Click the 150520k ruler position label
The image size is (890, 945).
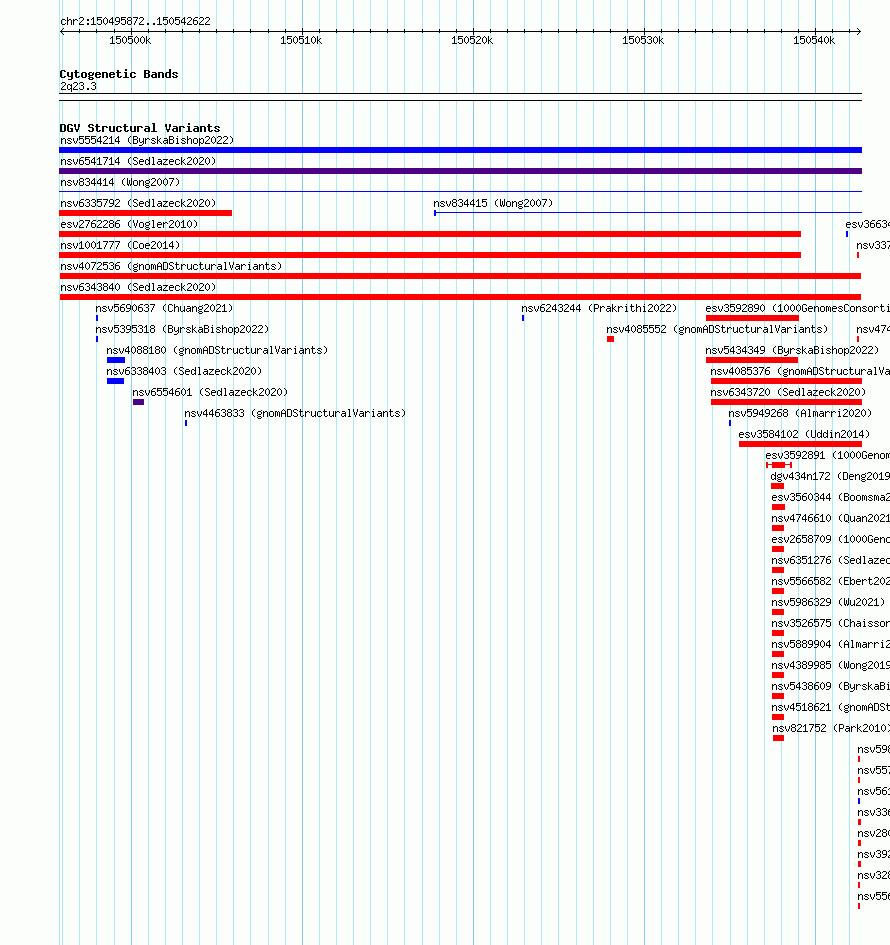pos(472,40)
